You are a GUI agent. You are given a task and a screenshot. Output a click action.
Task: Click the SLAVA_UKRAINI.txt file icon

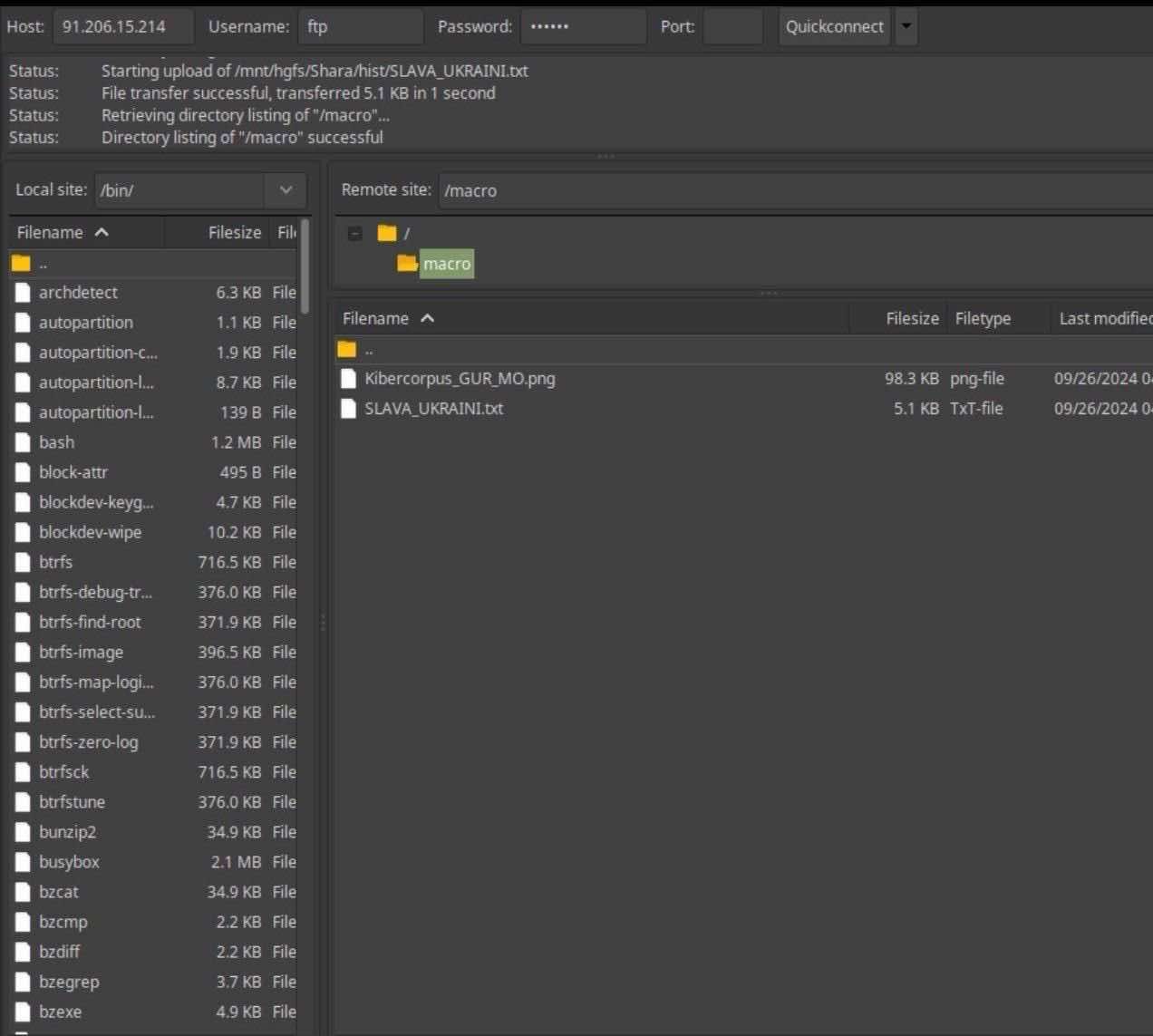point(348,409)
